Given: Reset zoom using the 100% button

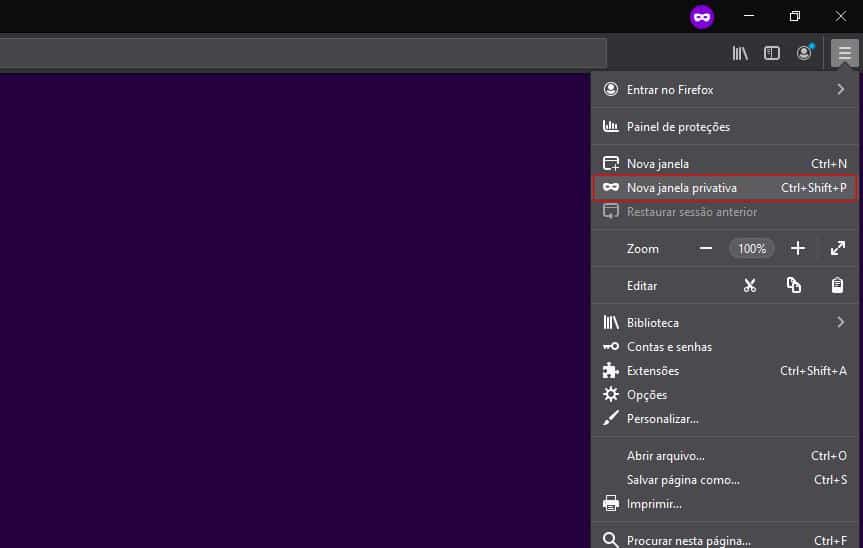Looking at the screenshot, I should pyautogui.click(x=752, y=249).
